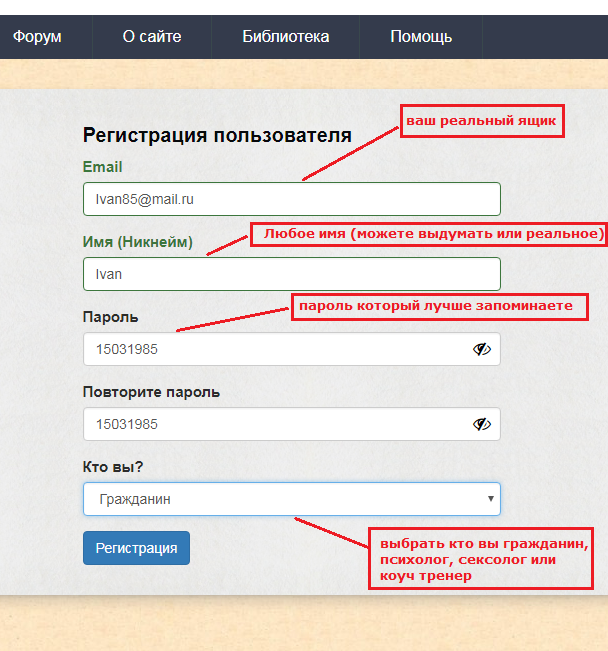Toggle password visibility eye in Пароль field
The image size is (608, 651).
pyautogui.click(x=482, y=349)
